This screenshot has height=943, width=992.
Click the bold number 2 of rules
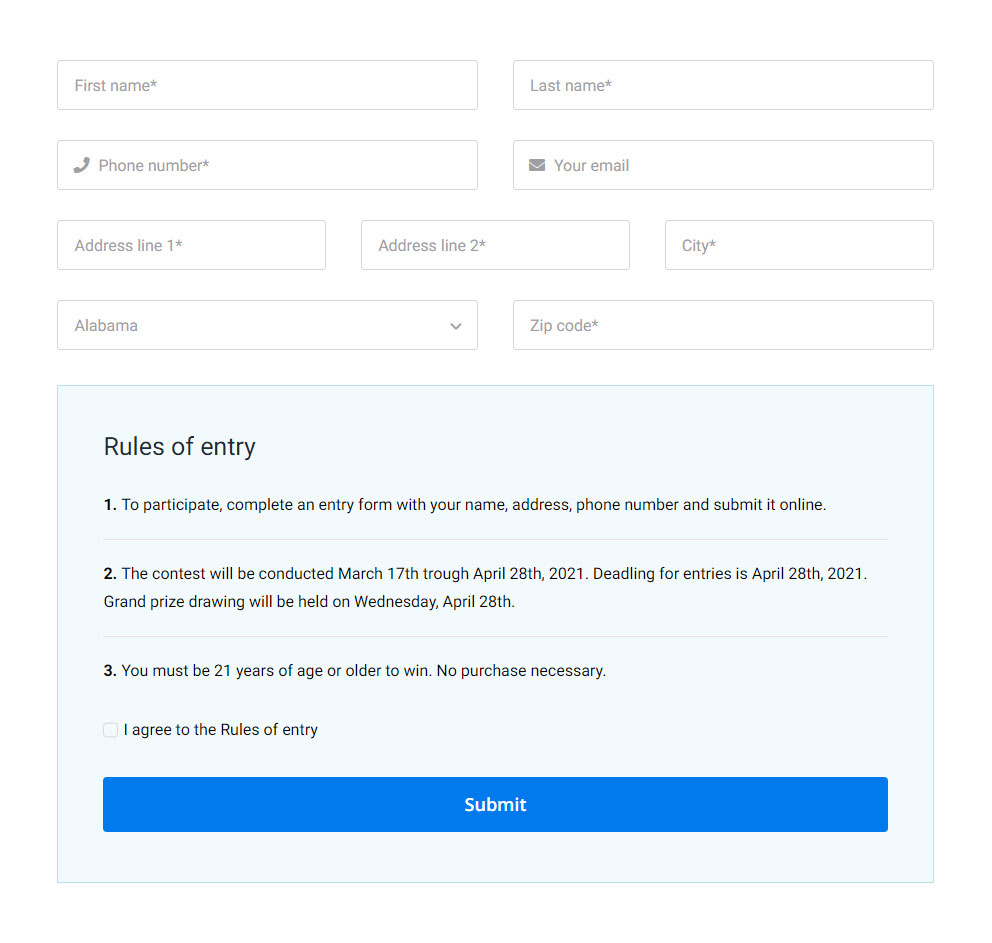point(109,574)
